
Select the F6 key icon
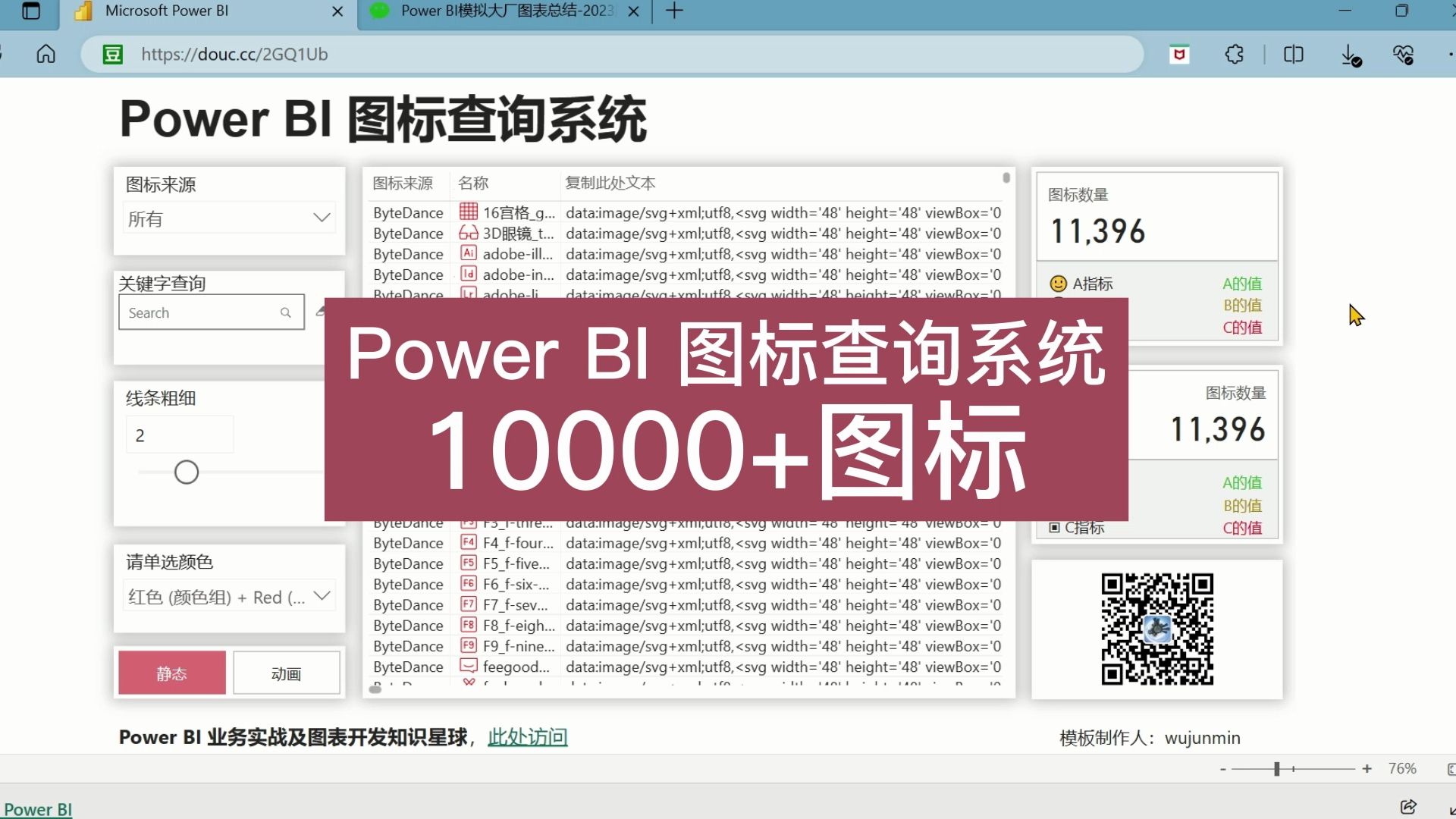[x=469, y=583]
